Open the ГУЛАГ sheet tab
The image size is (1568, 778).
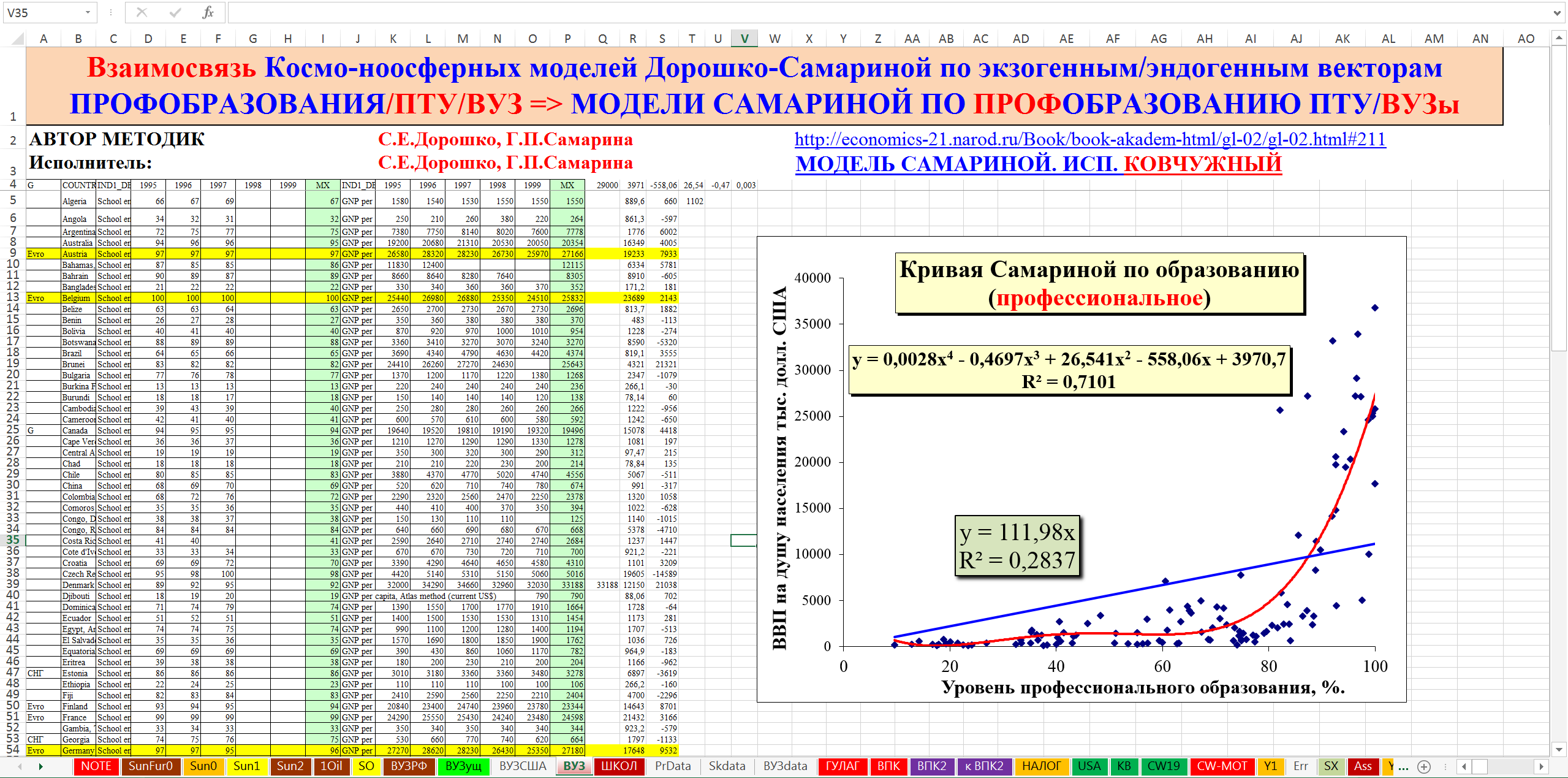tap(843, 766)
